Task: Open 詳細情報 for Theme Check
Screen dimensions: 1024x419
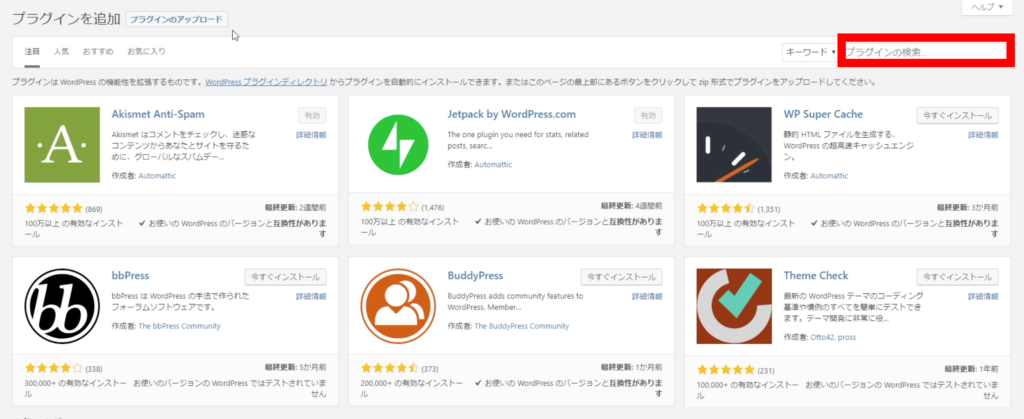Action: coord(983,296)
